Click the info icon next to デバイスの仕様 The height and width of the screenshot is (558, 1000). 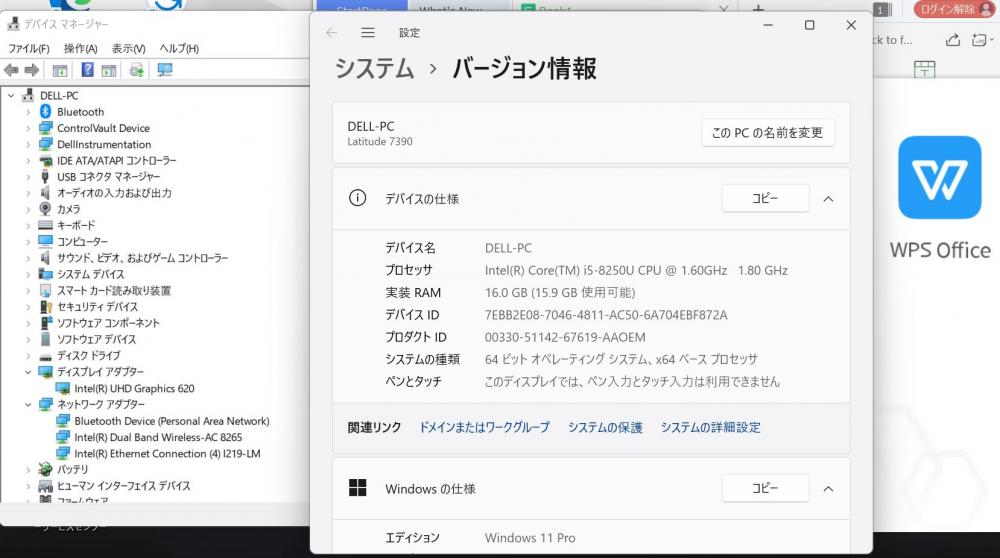358,198
